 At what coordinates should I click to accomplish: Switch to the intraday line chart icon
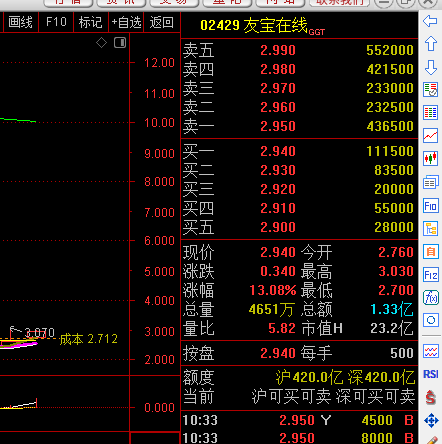(x=430, y=136)
